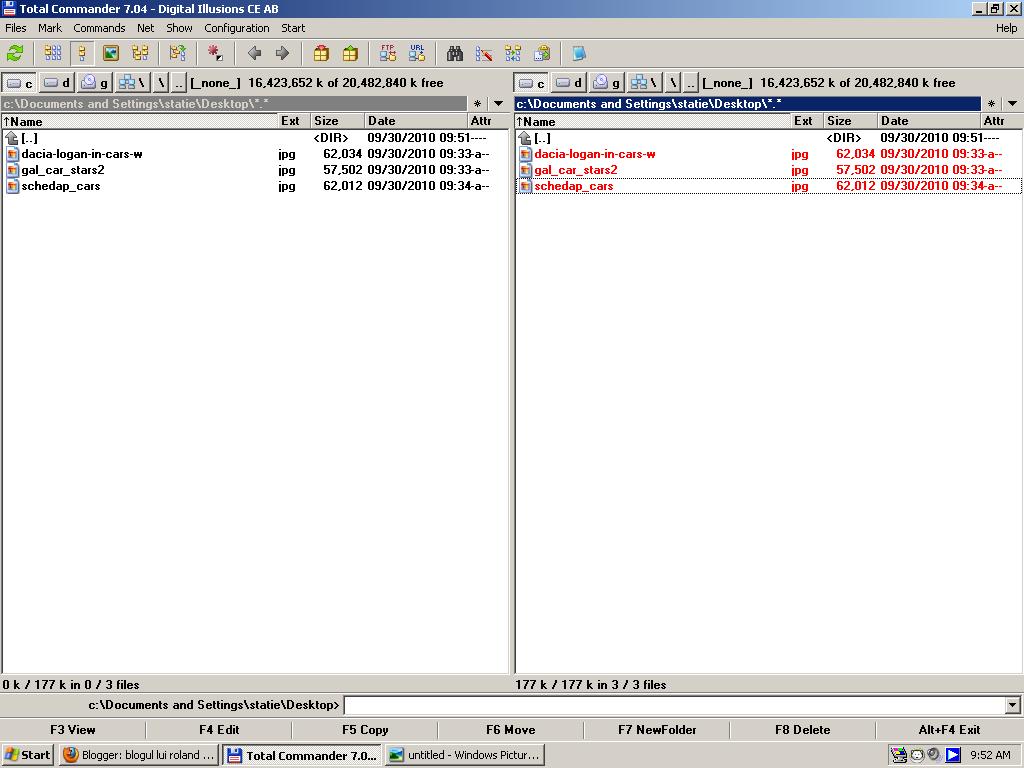
Task: Click into the command line input field
Action: (675, 705)
